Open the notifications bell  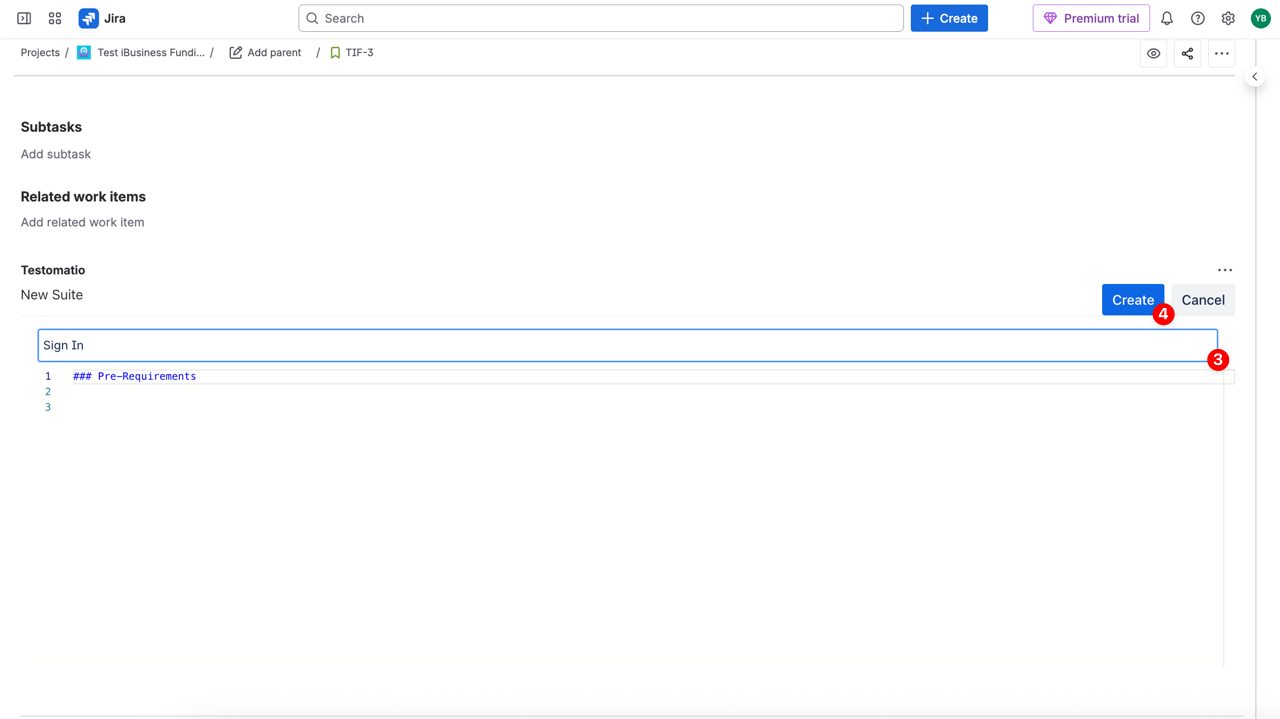(1166, 18)
